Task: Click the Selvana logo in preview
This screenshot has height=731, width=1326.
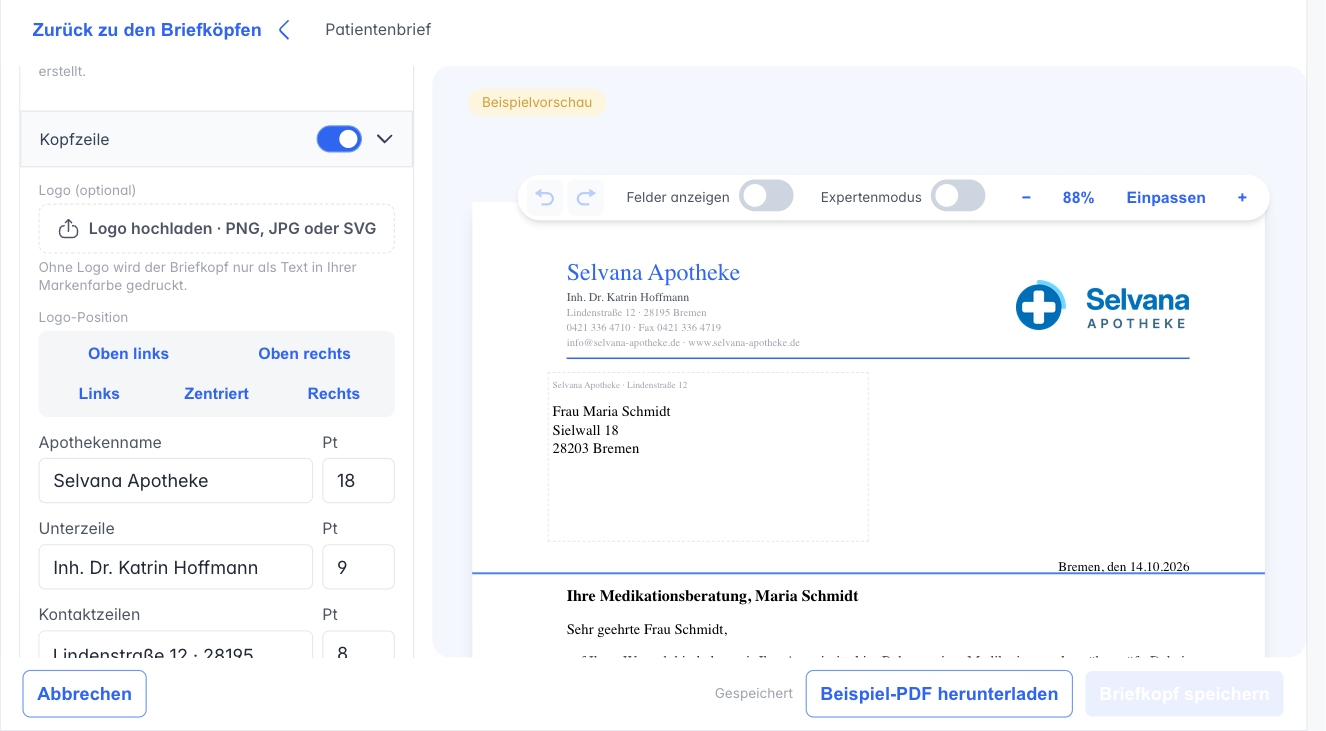Action: pos(1102,305)
